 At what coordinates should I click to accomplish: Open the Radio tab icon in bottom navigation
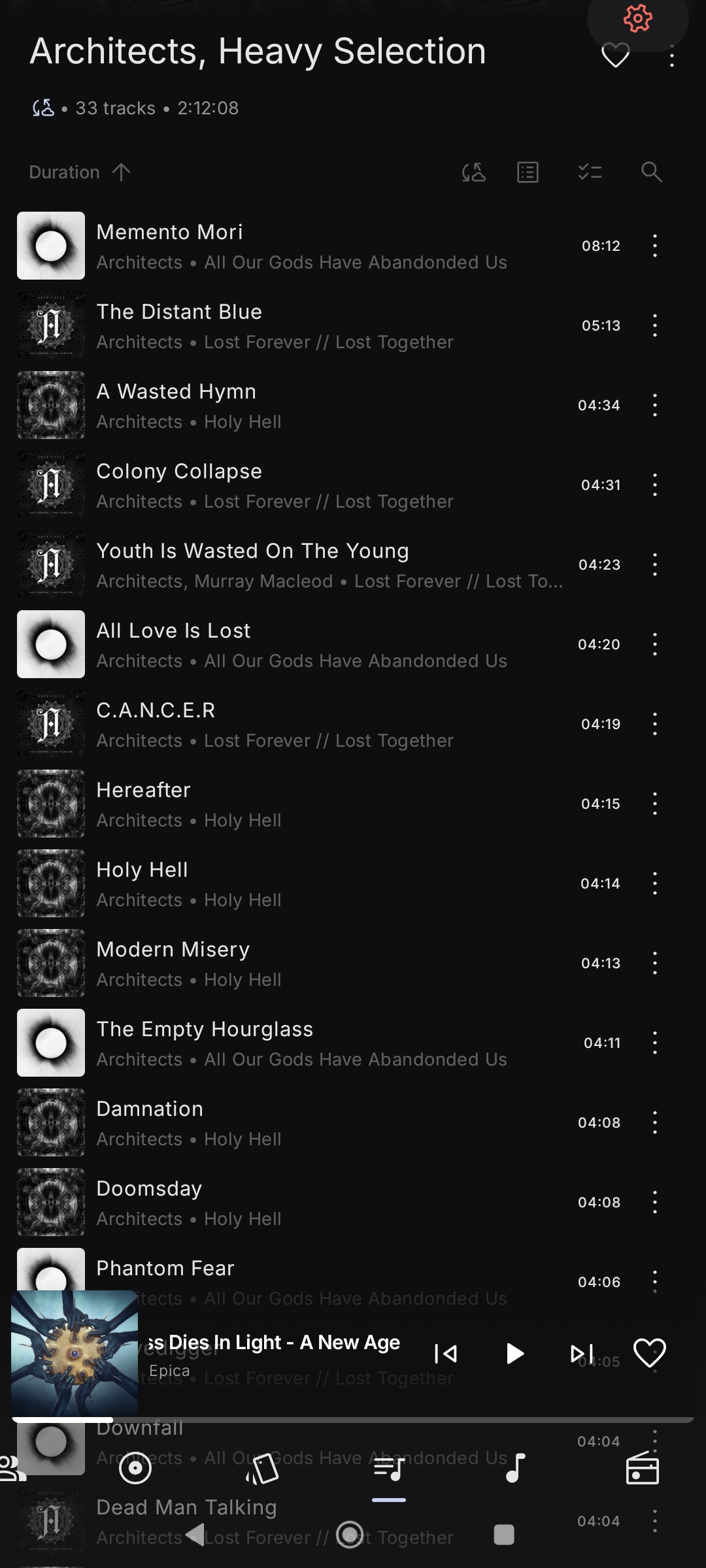[x=643, y=1469]
